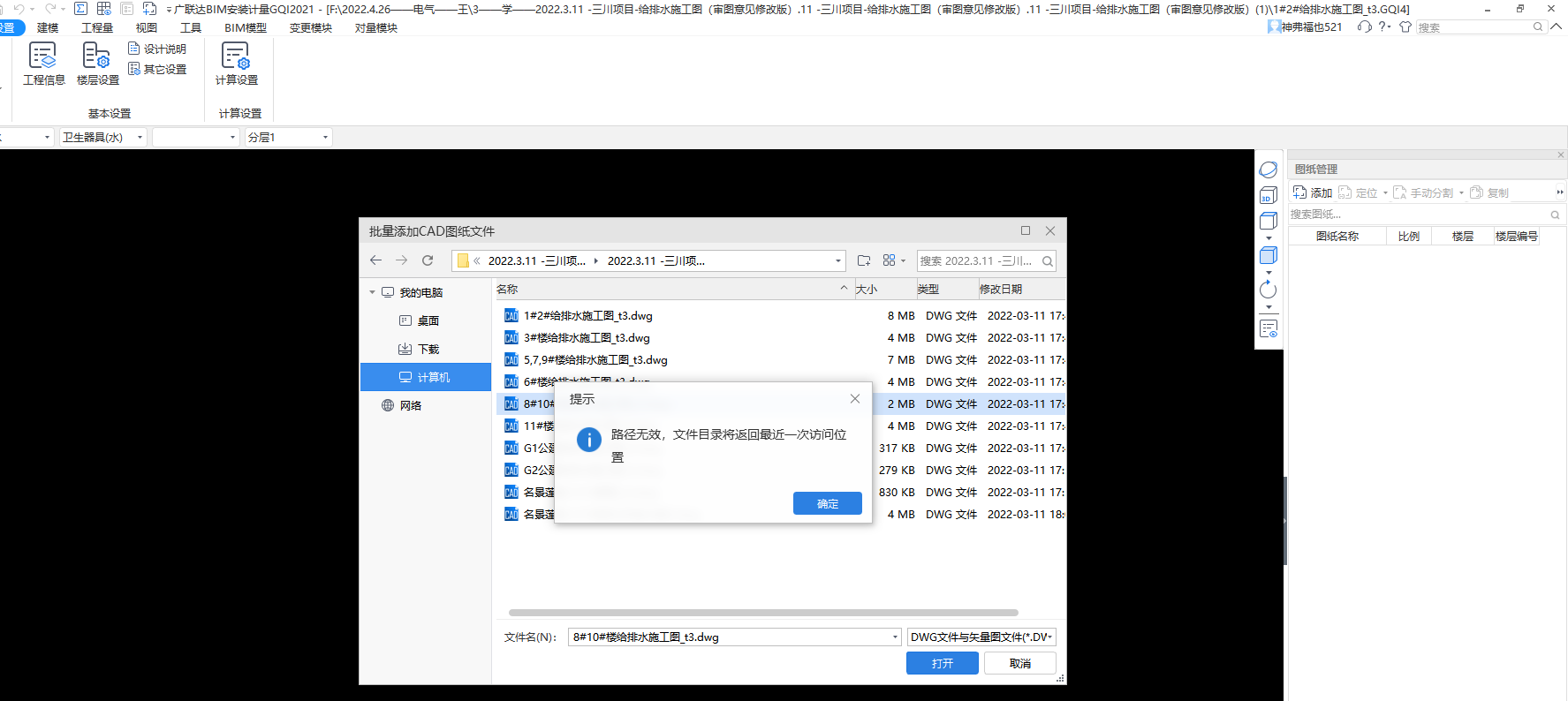Open 楼层设置 floor settings
Image resolution: width=1568 pixels, height=701 pixels.
97,64
